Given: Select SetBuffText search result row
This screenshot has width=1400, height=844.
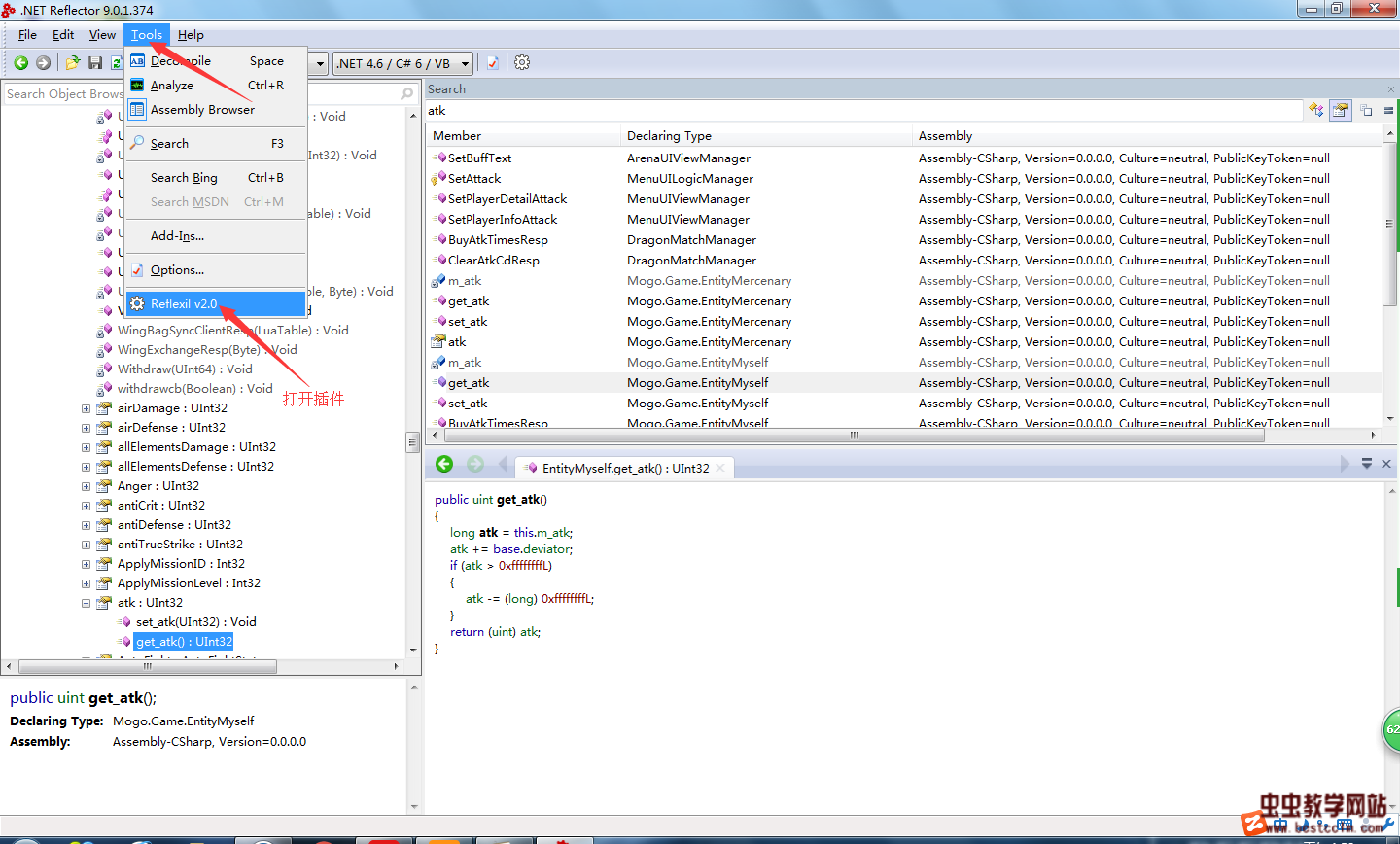Looking at the screenshot, I should click(904, 158).
